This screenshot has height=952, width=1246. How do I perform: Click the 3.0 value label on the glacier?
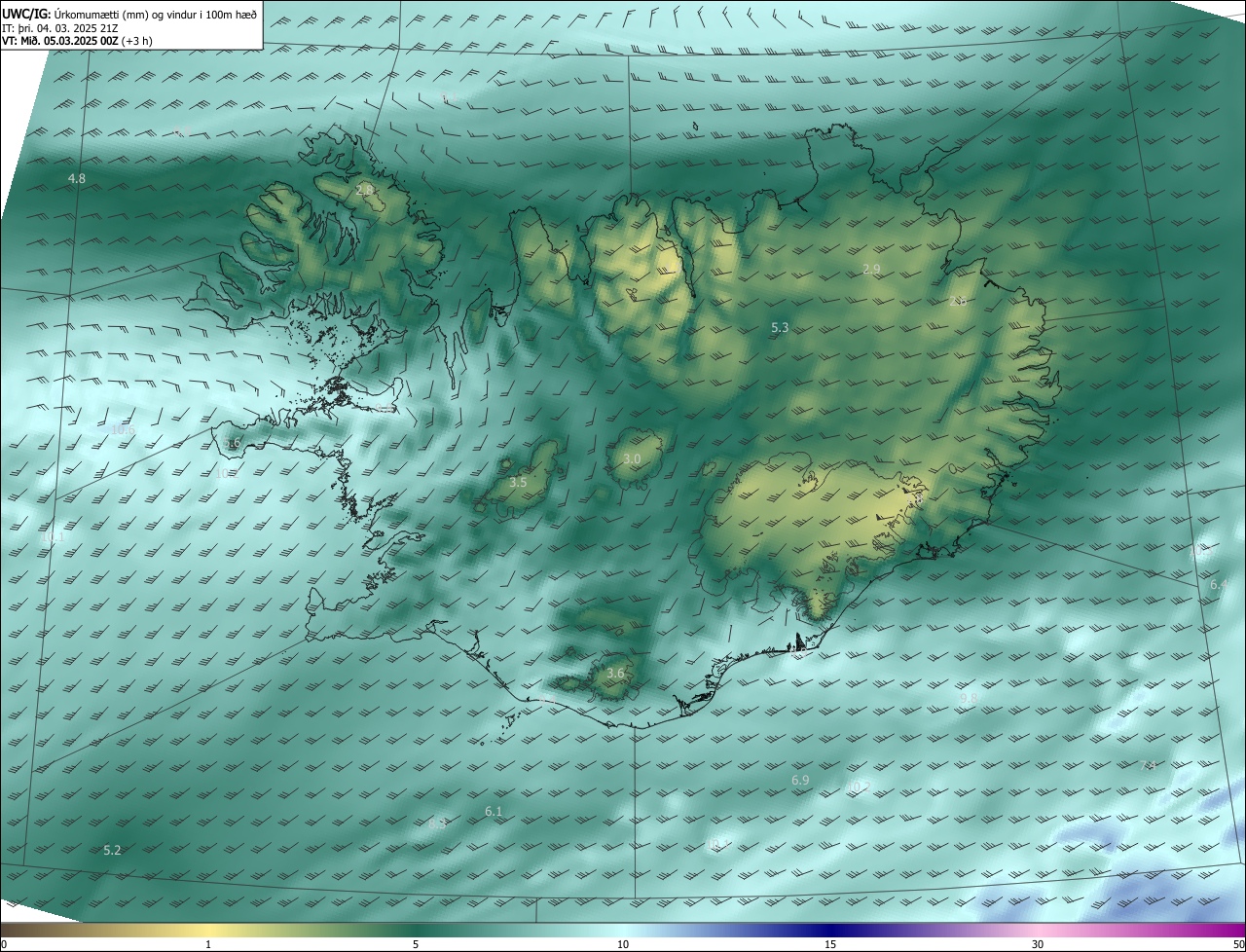(x=632, y=458)
